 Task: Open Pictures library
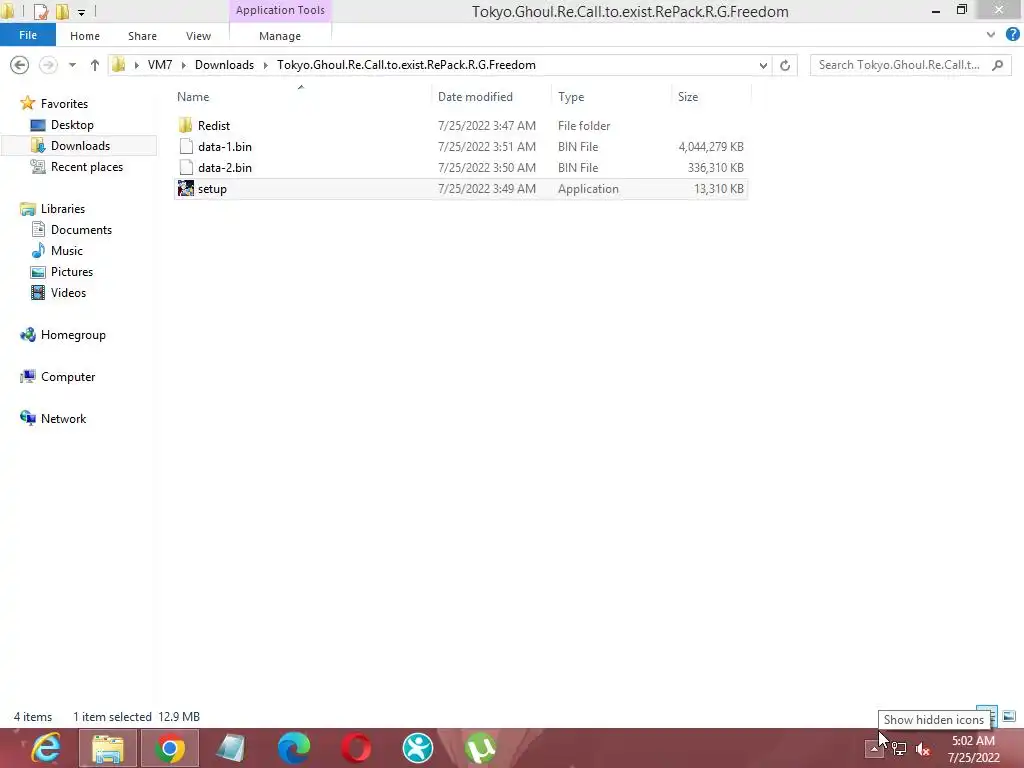pyautogui.click(x=72, y=272)
